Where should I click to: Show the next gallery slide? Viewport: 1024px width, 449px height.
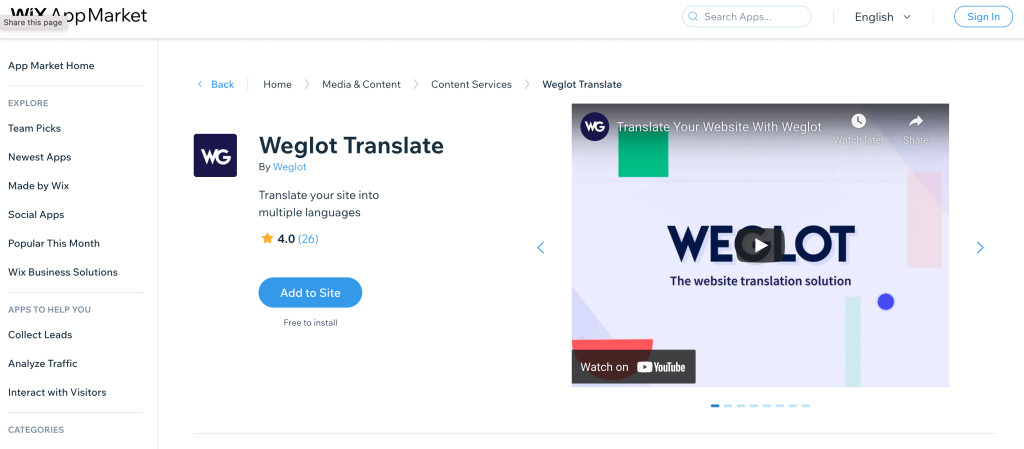pos(980,247)
